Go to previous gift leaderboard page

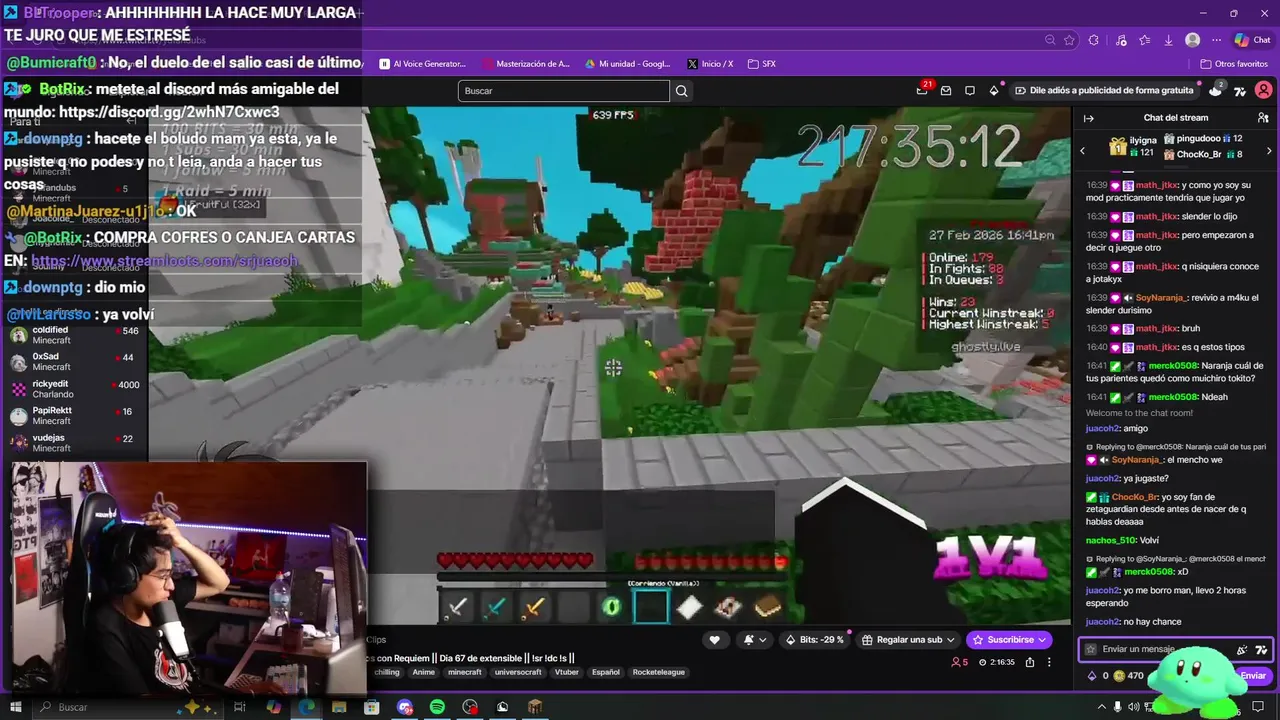(1082, 151)
